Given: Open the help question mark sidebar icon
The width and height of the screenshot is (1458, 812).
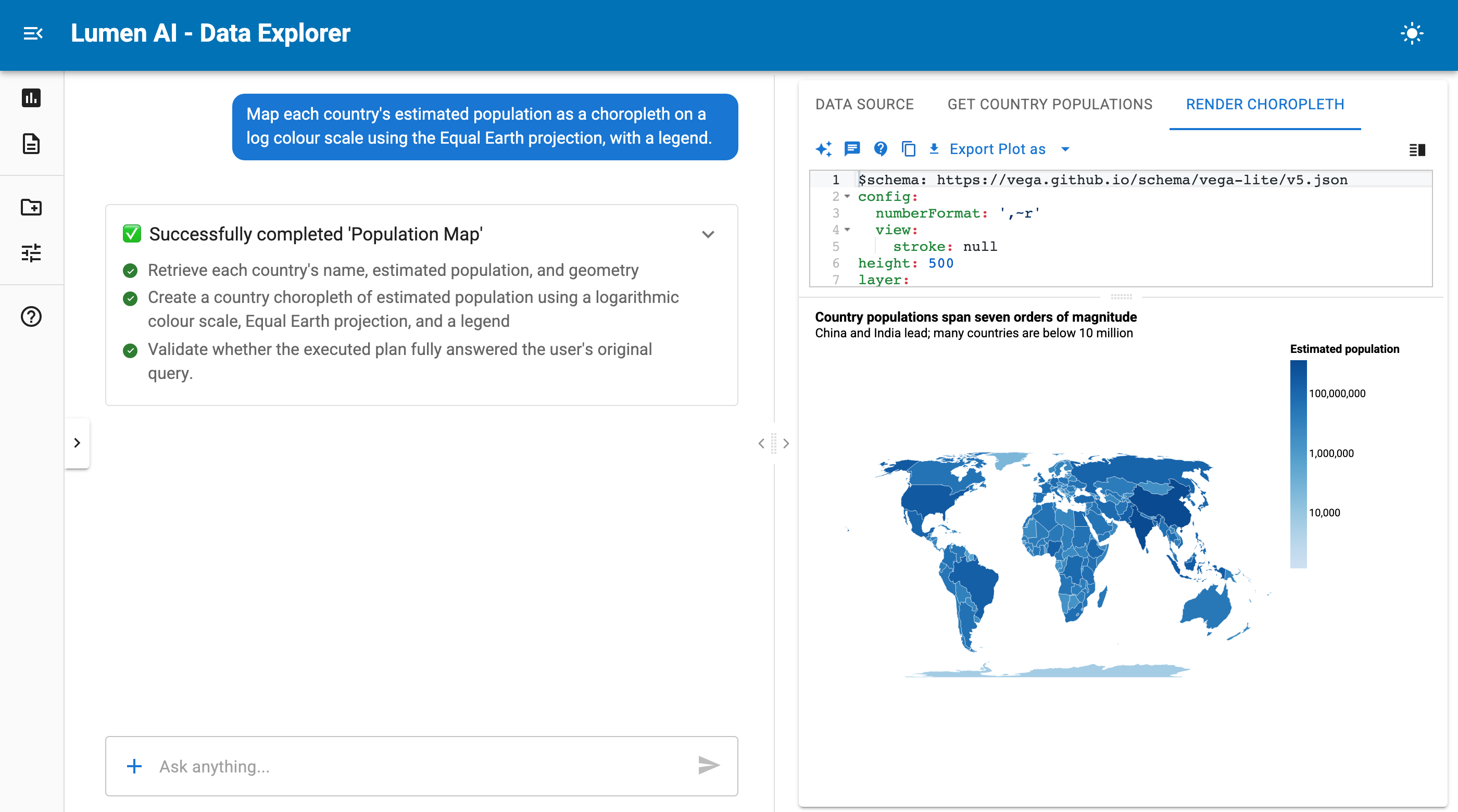Looking at the screenshot, I should [31, 316].
